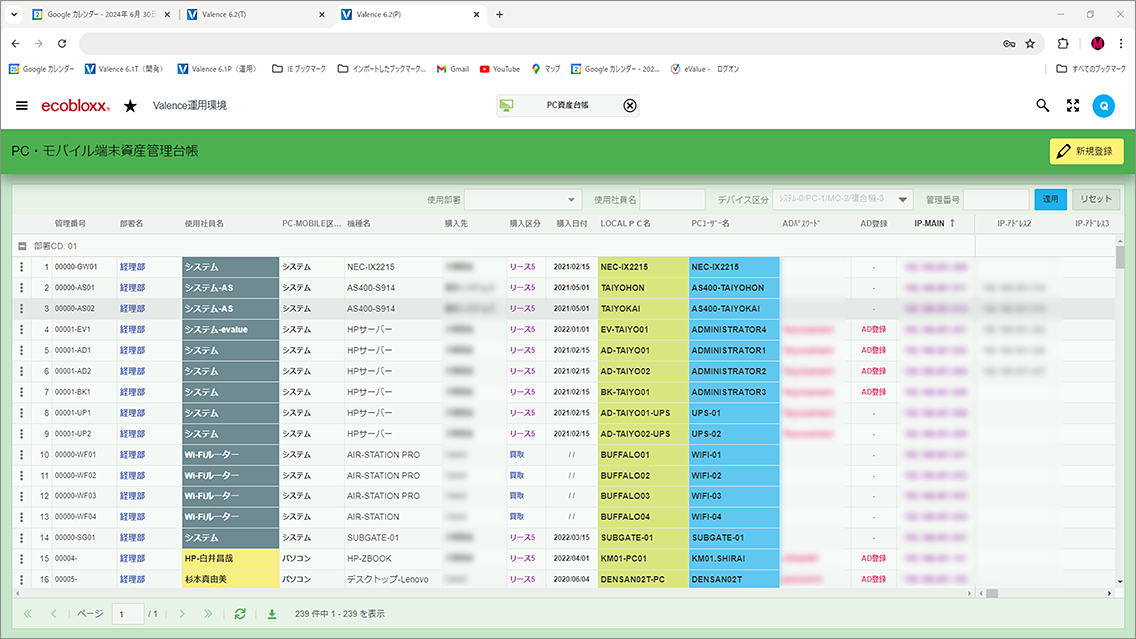Image resolution: width=1136 pixels, height=639 pixels.
Task: Click AD登録 link for 00001-AD1
Action: click(874, 351)
